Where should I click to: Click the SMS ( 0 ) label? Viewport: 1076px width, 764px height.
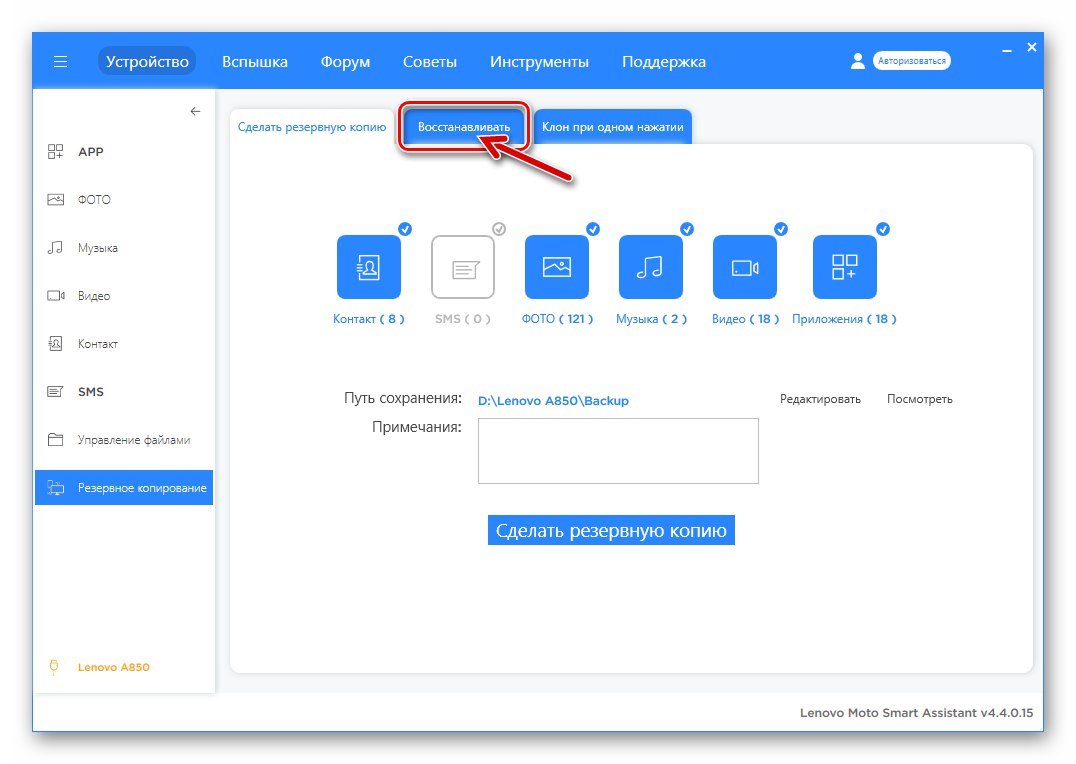coord(463,319)
